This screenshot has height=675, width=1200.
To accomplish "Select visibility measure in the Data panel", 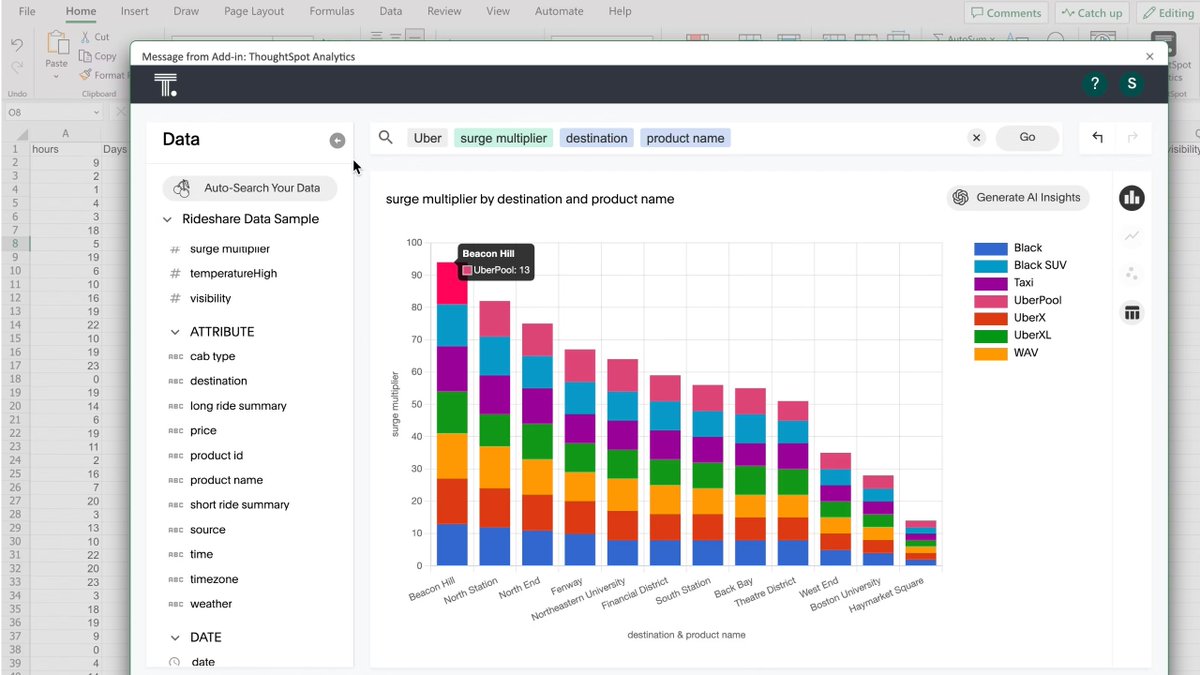I will tap(210, 298).
